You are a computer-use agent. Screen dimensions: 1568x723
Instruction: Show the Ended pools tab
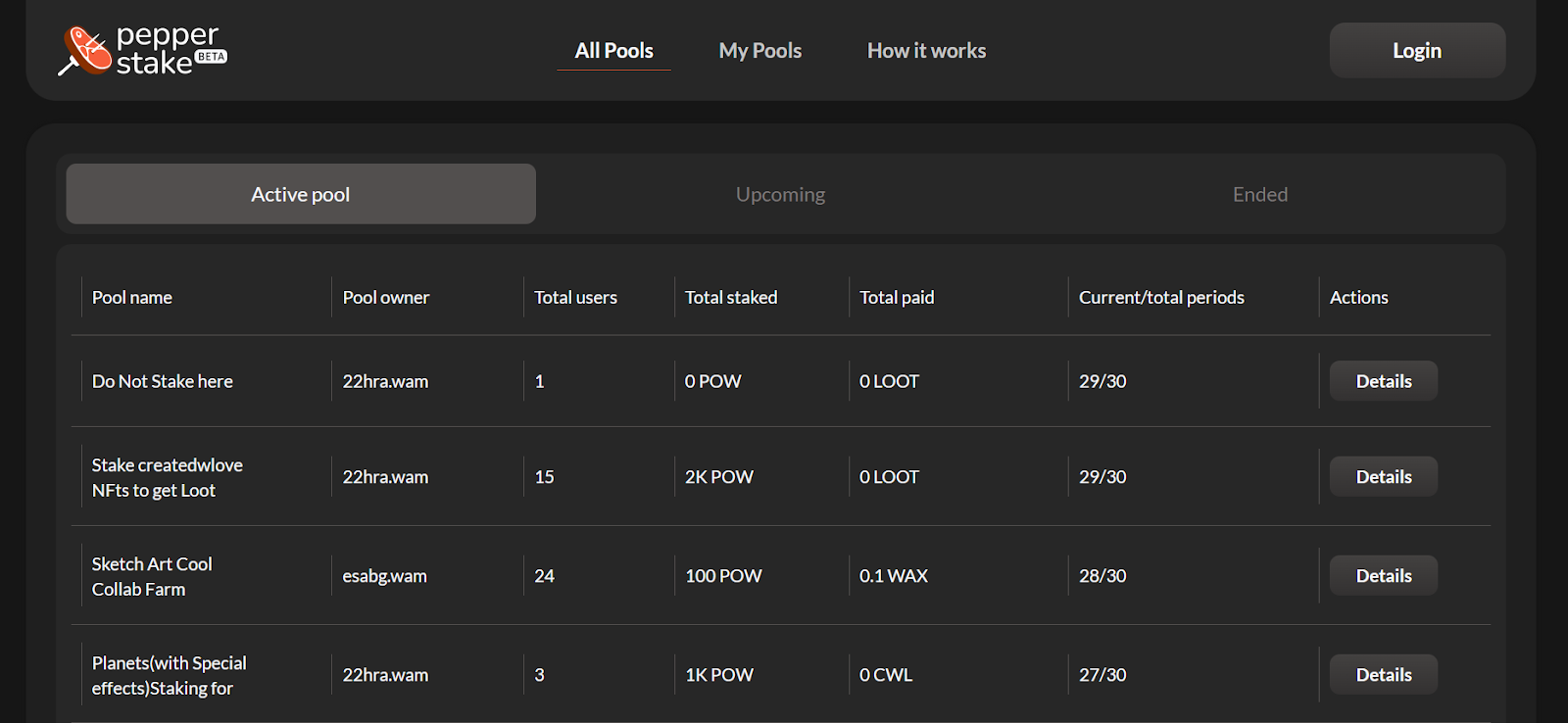(1259, 194)
